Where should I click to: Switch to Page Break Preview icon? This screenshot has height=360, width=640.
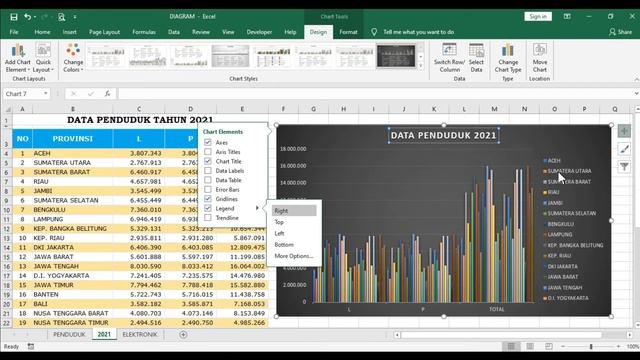tap(549, 347)
